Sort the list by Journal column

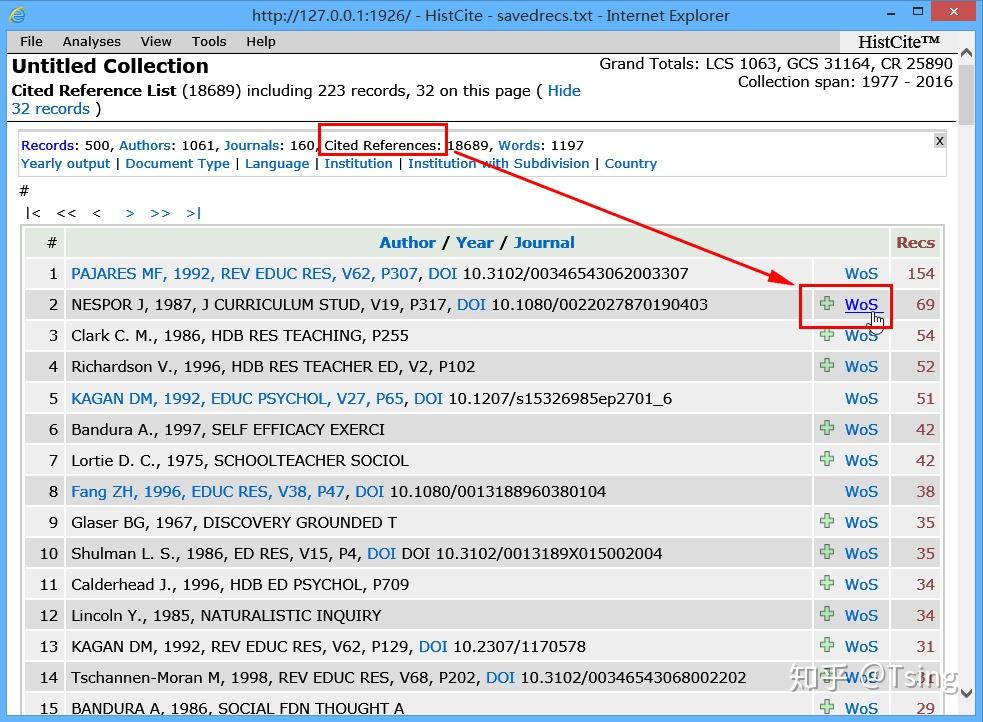(x=544, y=243)
